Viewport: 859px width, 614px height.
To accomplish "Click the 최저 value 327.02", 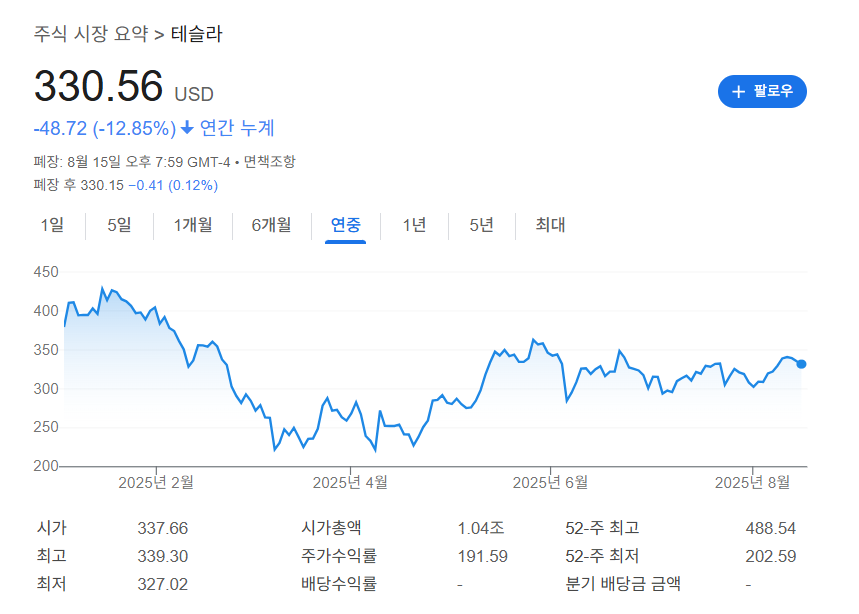I will (x=163, y=584).
